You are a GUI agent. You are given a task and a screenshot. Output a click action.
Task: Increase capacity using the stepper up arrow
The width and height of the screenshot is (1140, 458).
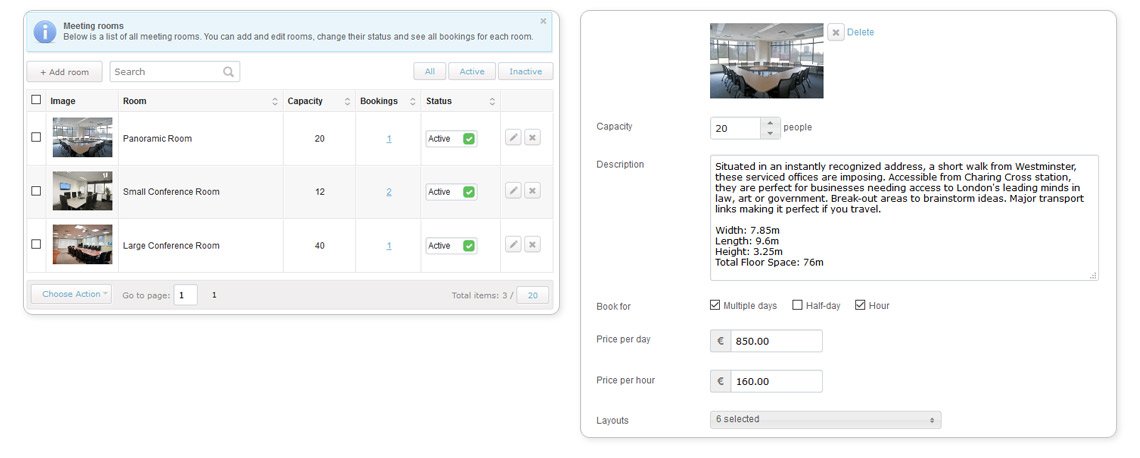click(771, 123)
